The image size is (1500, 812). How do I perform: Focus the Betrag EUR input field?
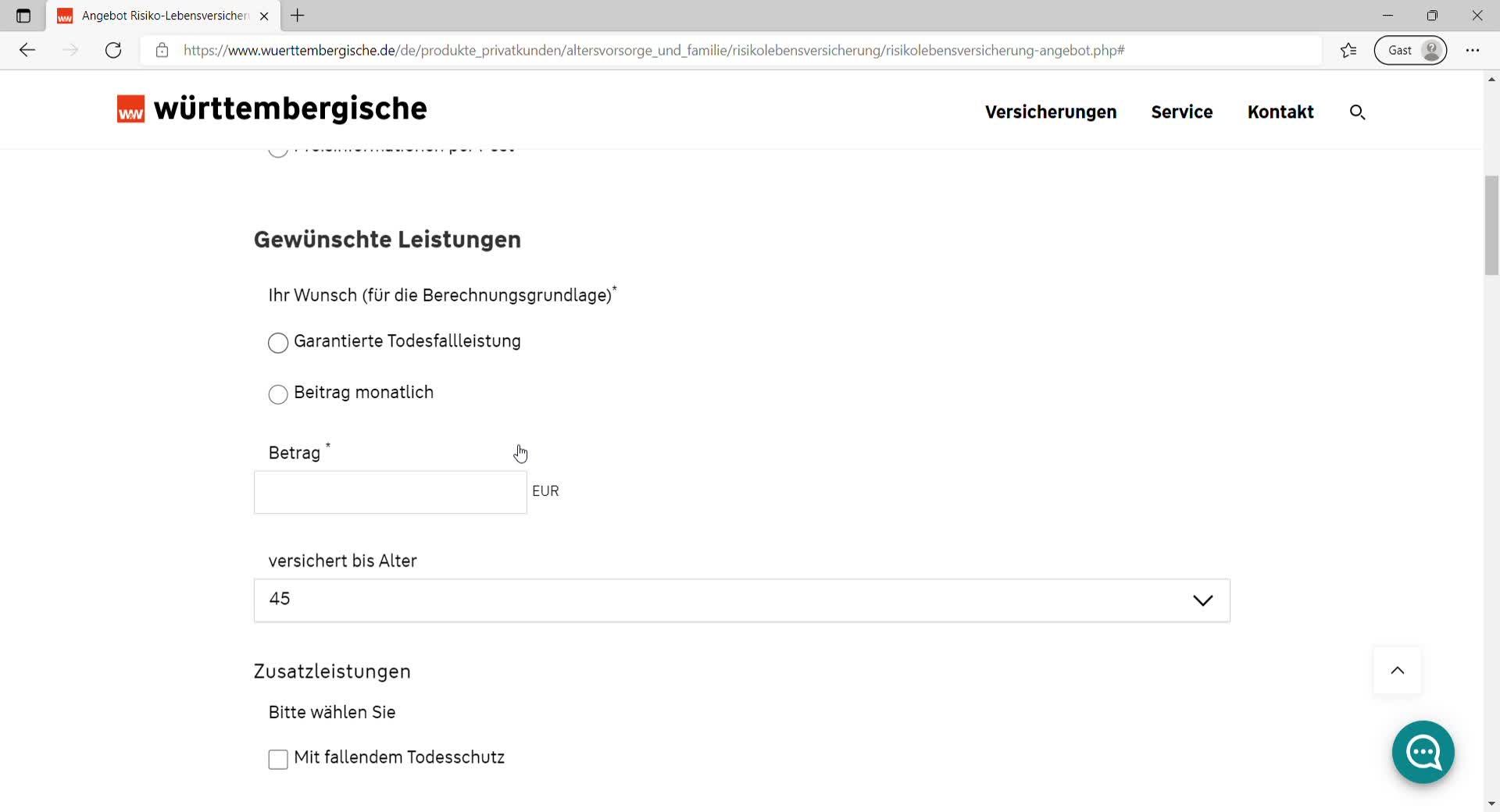(x=390, y=492)
